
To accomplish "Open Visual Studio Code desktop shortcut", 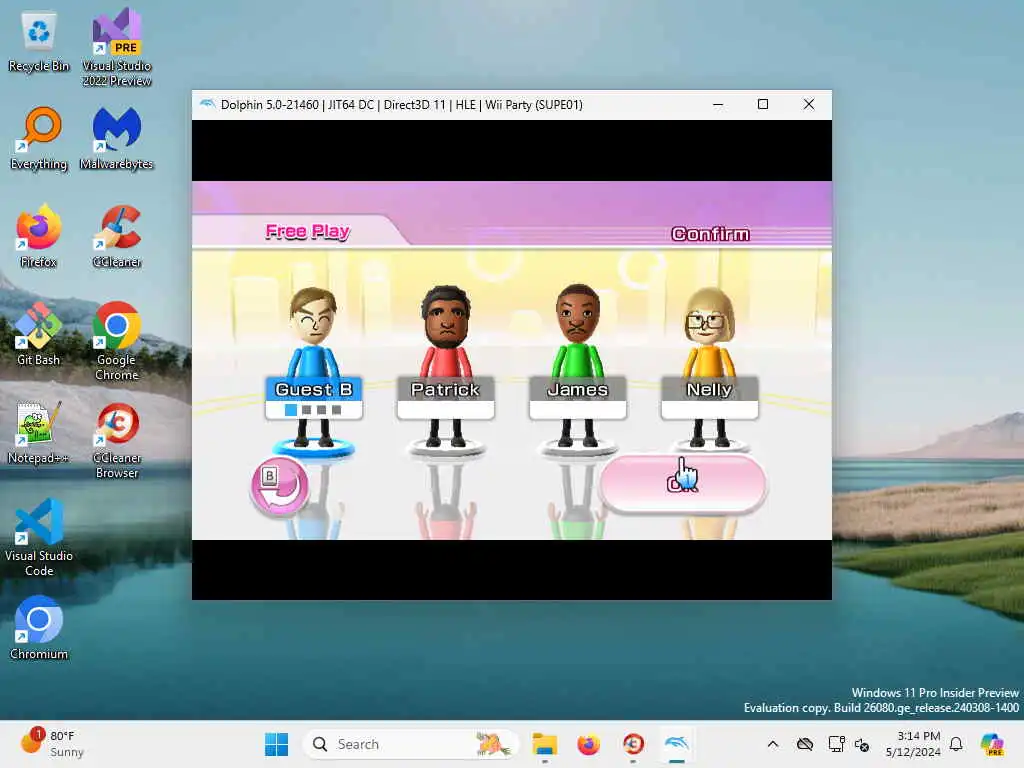I will [39, 537].
